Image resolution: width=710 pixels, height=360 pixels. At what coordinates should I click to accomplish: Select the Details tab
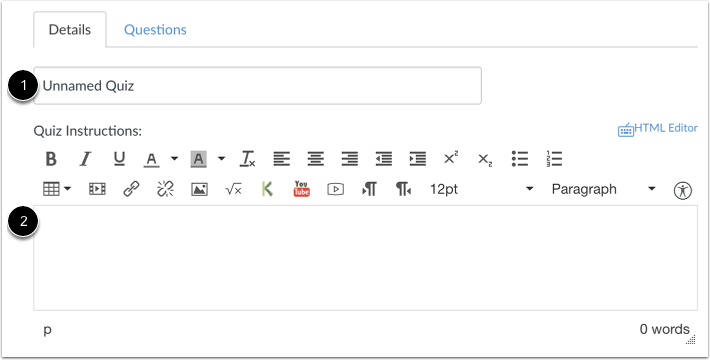[70, 30]
